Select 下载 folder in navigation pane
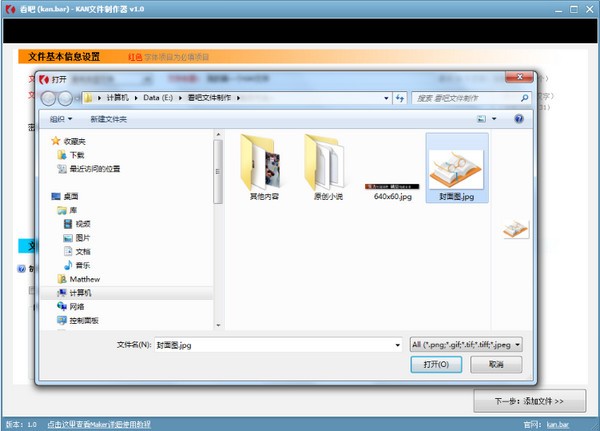The height and width of the screenshot is (431, 600). pos(71,155)
